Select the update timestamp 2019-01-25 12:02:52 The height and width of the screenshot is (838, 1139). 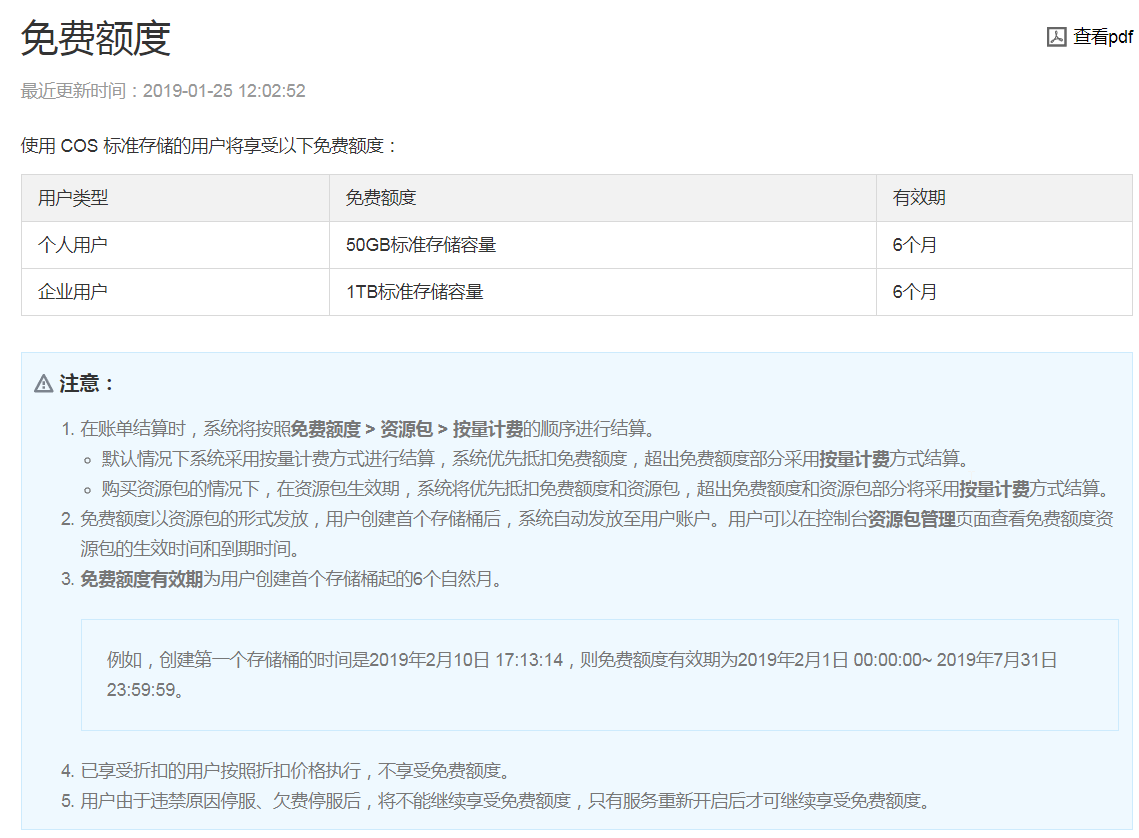coord(224,91)
